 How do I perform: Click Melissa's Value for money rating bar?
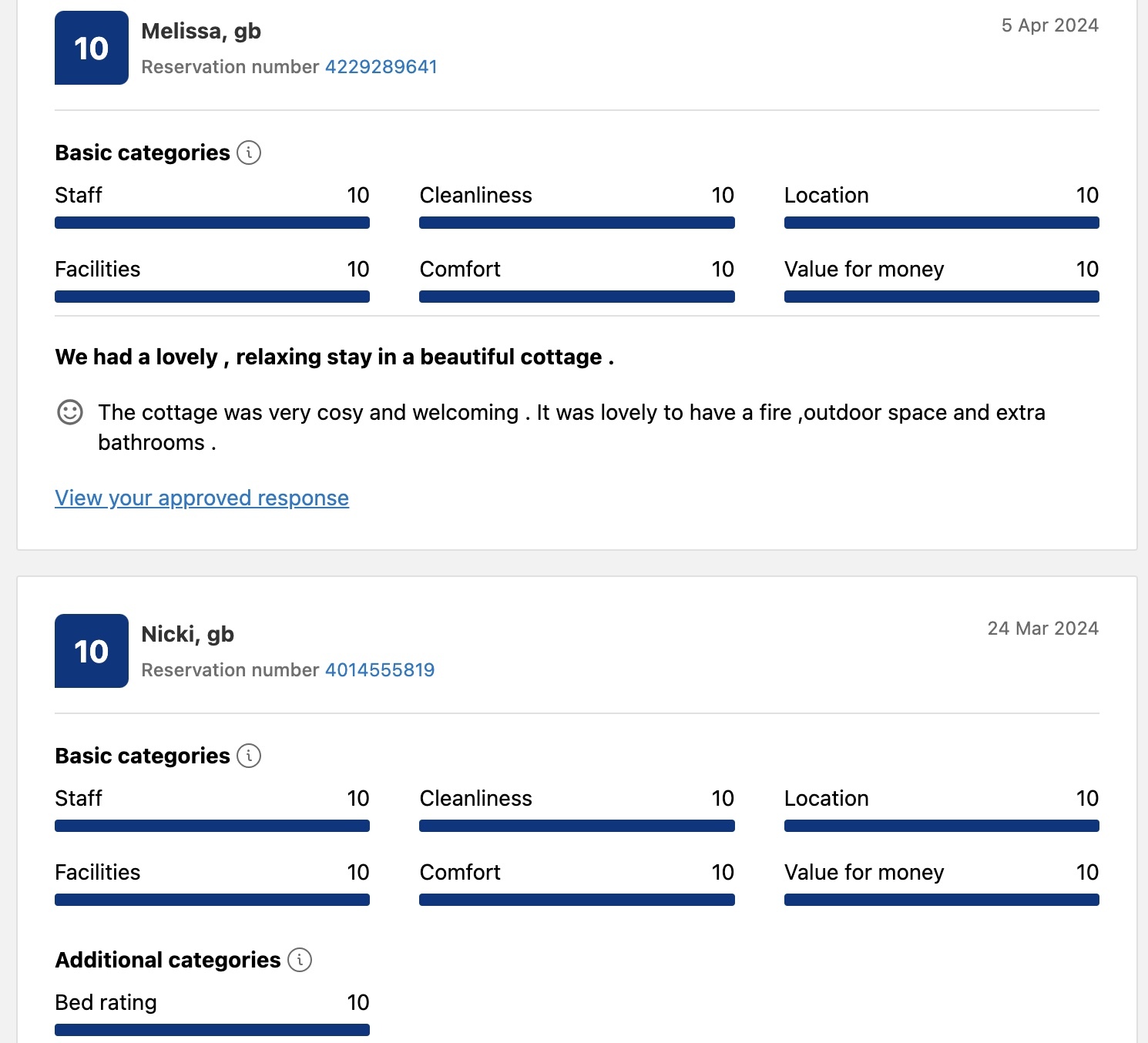point(942,297)
